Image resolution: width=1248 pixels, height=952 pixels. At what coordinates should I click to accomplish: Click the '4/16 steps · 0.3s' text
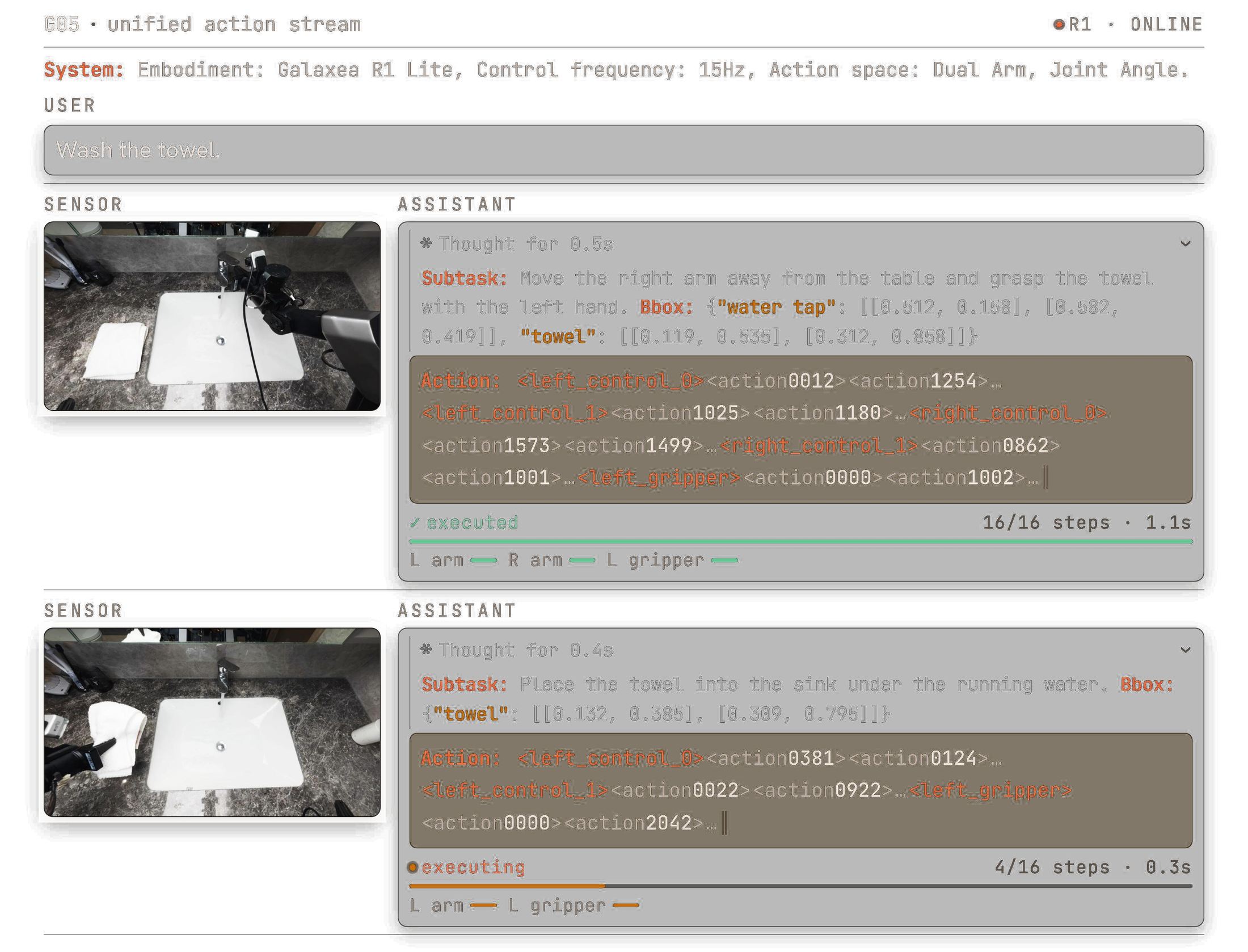pyautogui.click(x=1093, y=867)
